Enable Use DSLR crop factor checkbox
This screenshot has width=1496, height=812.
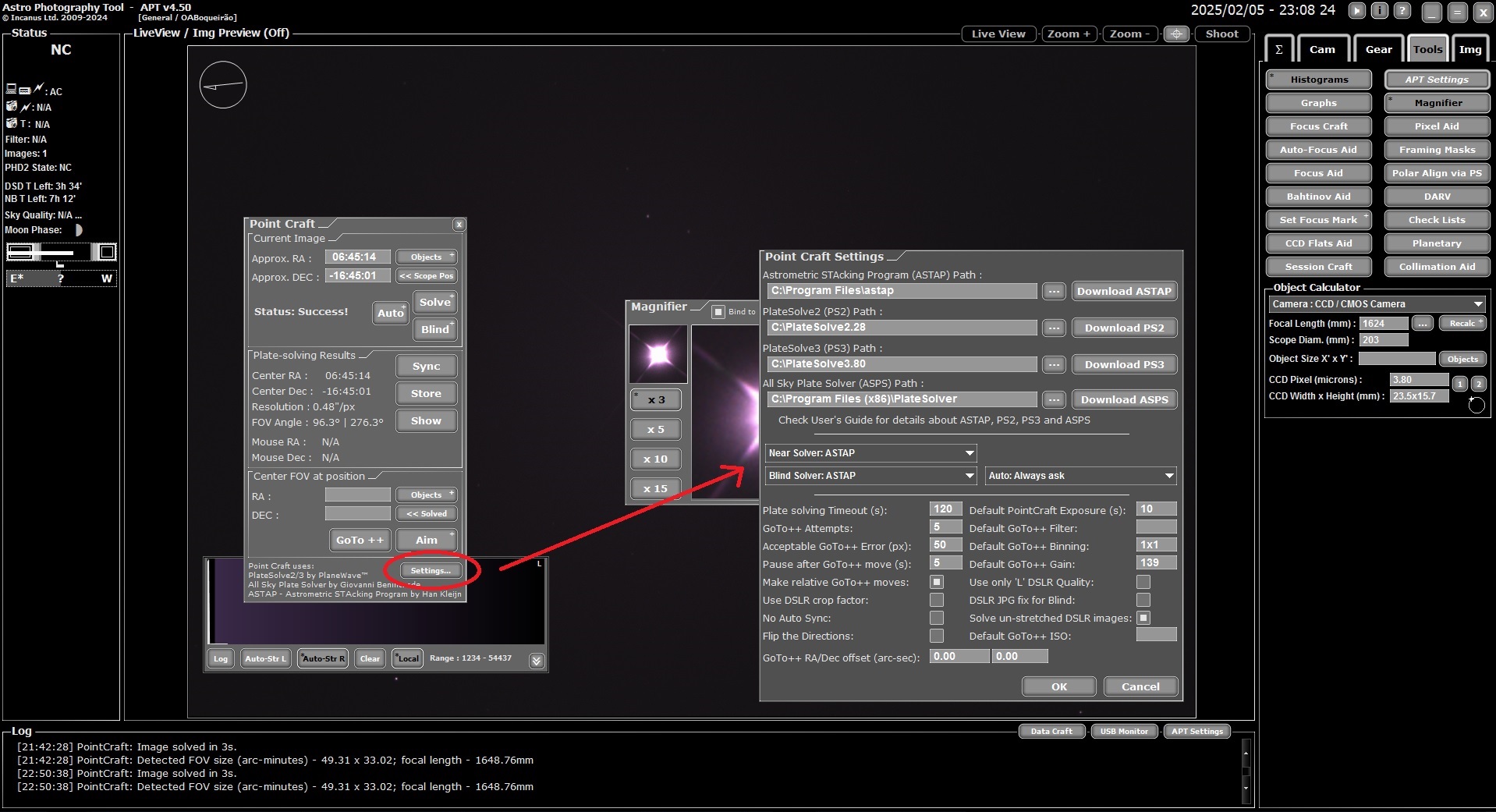(x=937, y=600)
